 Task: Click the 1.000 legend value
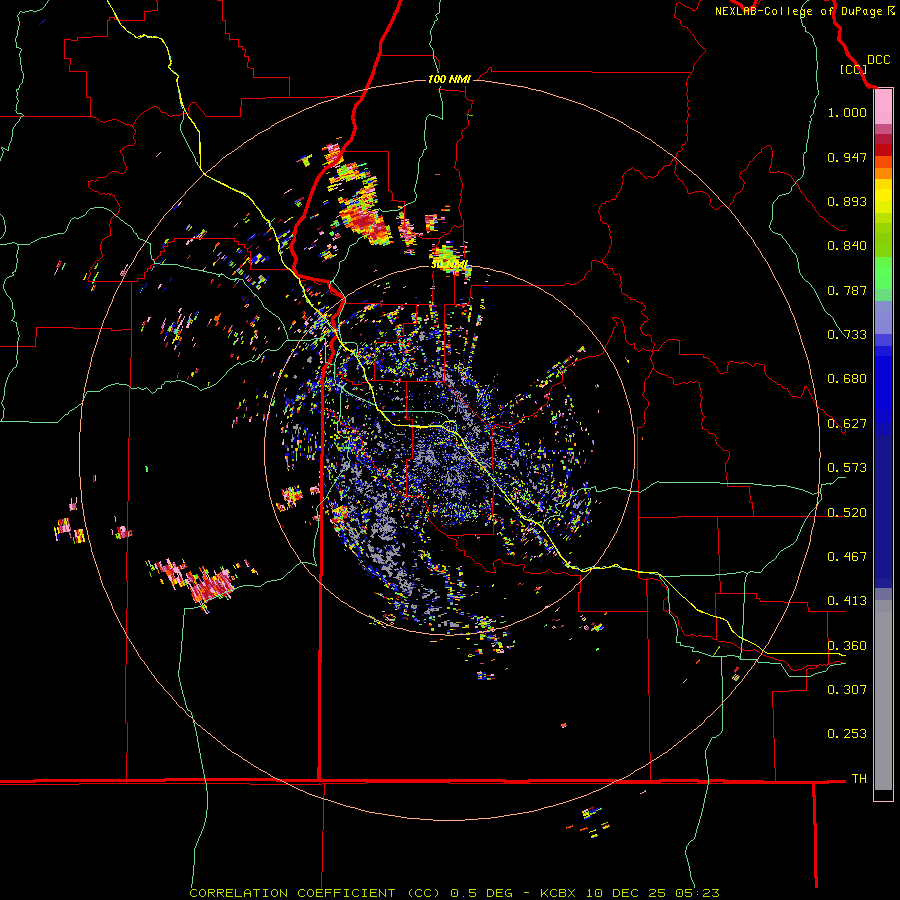coord(847,112)
